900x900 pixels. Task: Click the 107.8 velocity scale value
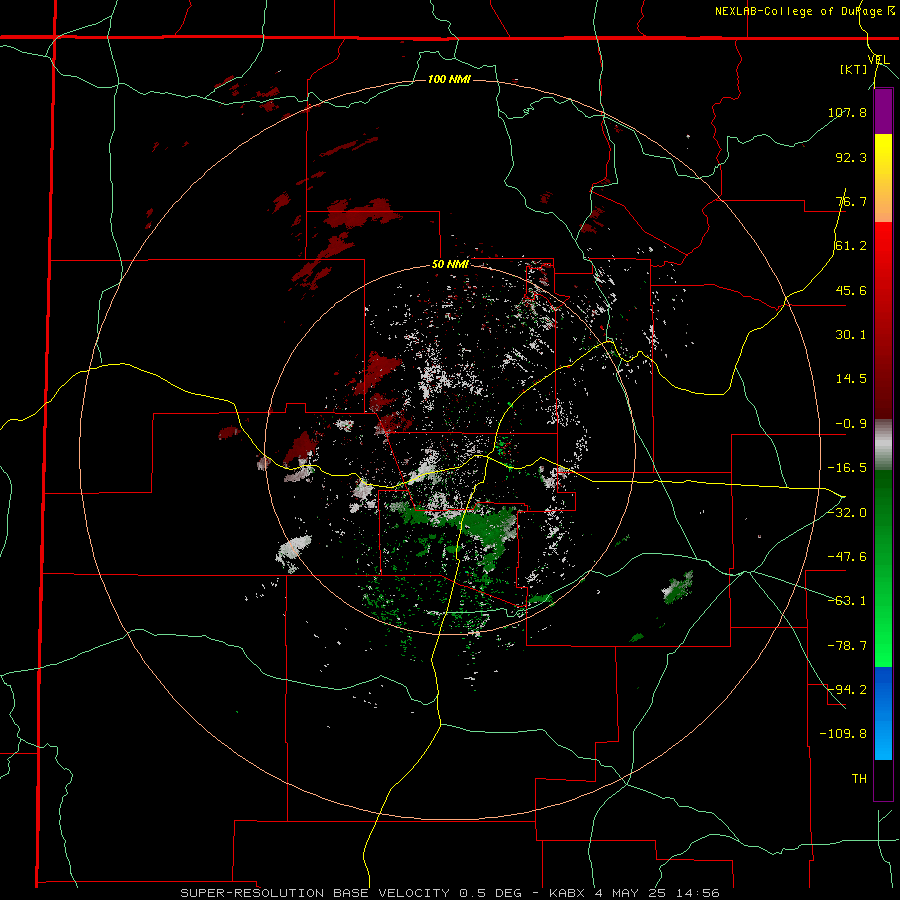(x=847, y=112)
